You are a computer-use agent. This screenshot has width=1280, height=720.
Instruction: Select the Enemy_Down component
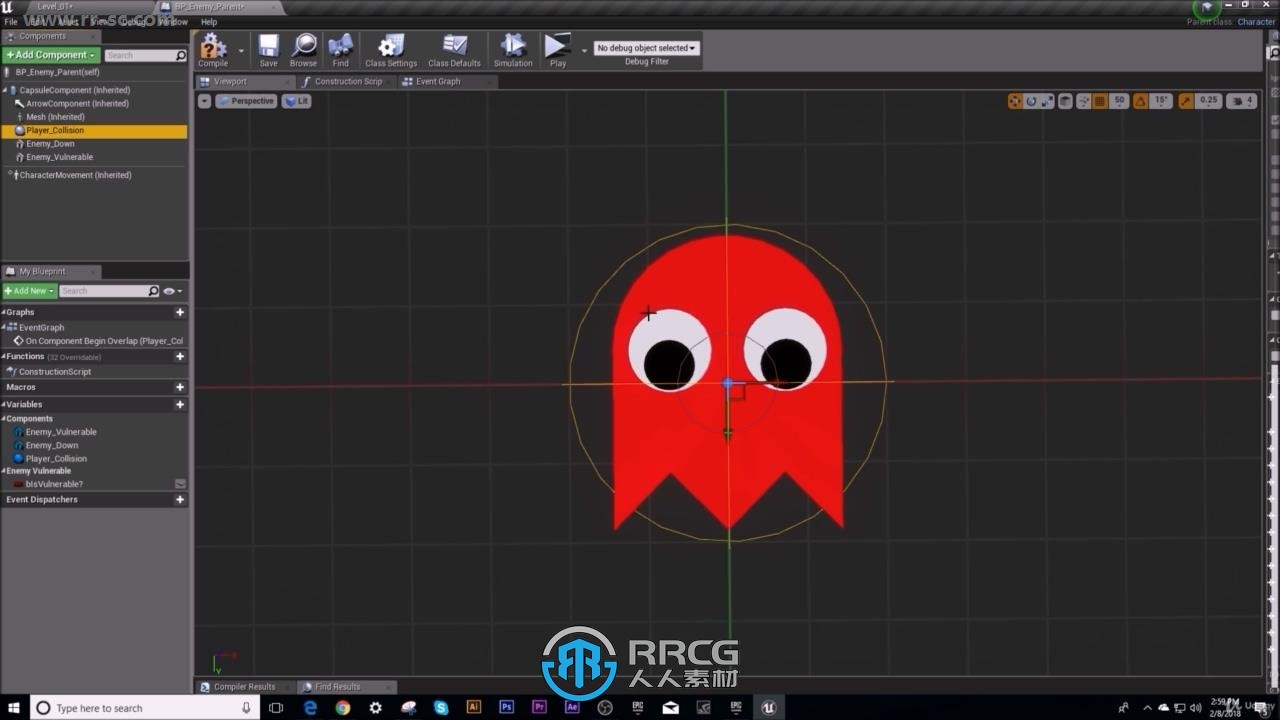(x=51, y=144)
